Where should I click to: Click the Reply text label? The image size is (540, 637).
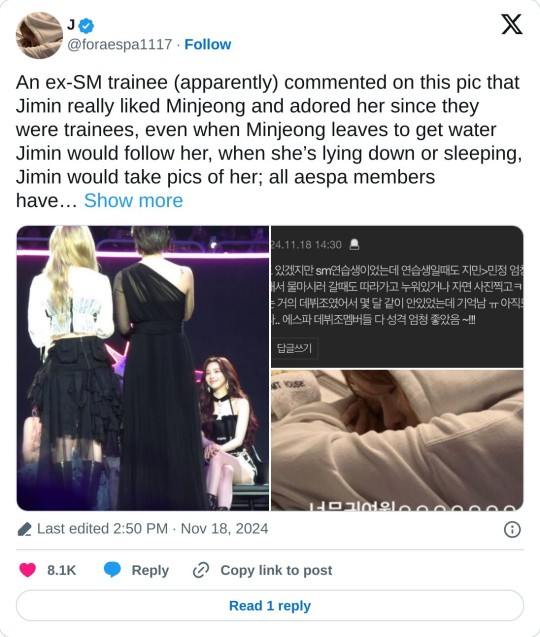point(150,570)
